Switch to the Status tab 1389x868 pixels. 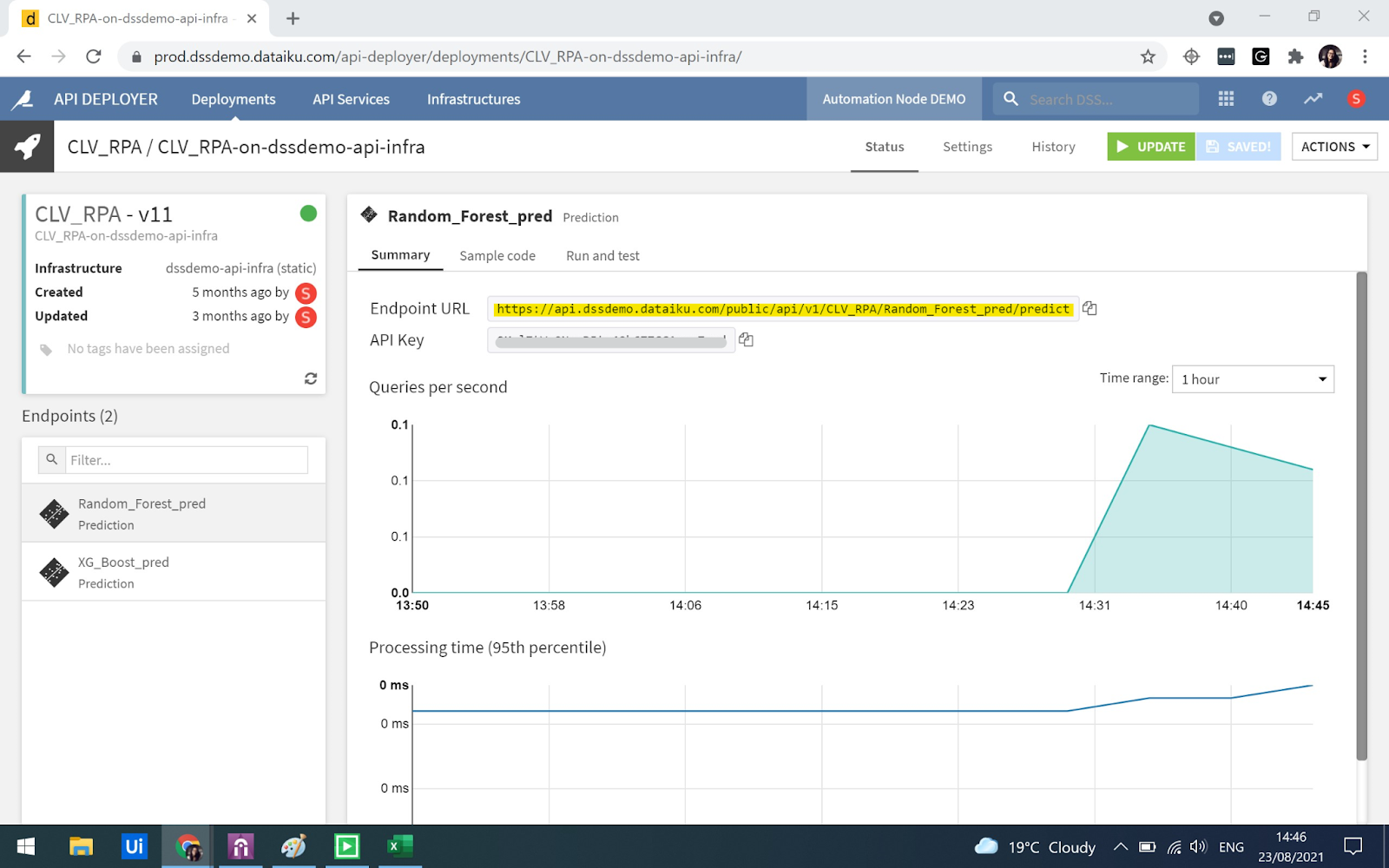pos(885,147)
